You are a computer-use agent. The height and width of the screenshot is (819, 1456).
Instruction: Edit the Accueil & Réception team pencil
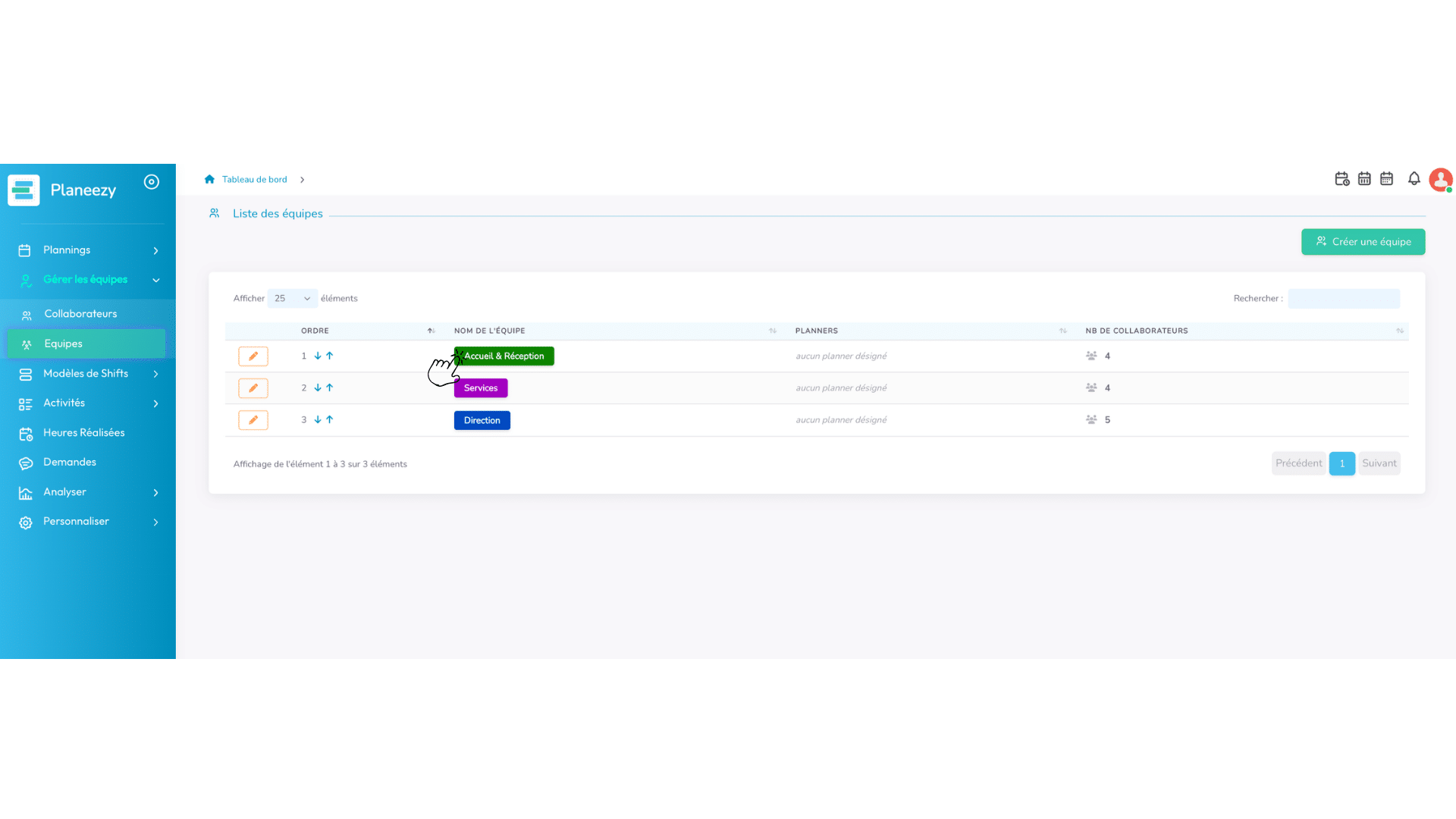point(253,356)
